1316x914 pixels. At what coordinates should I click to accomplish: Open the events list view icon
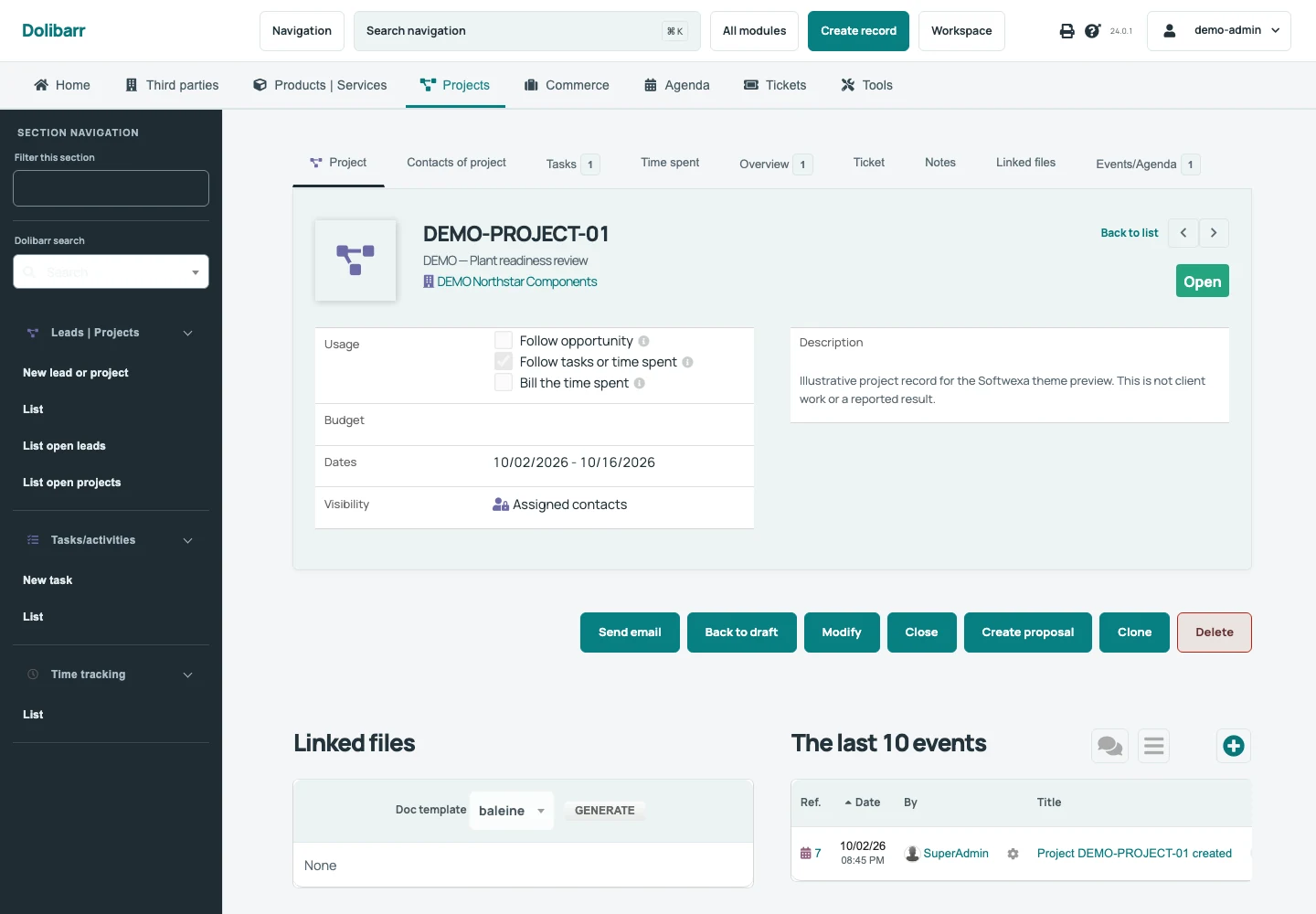point(1154,746)
